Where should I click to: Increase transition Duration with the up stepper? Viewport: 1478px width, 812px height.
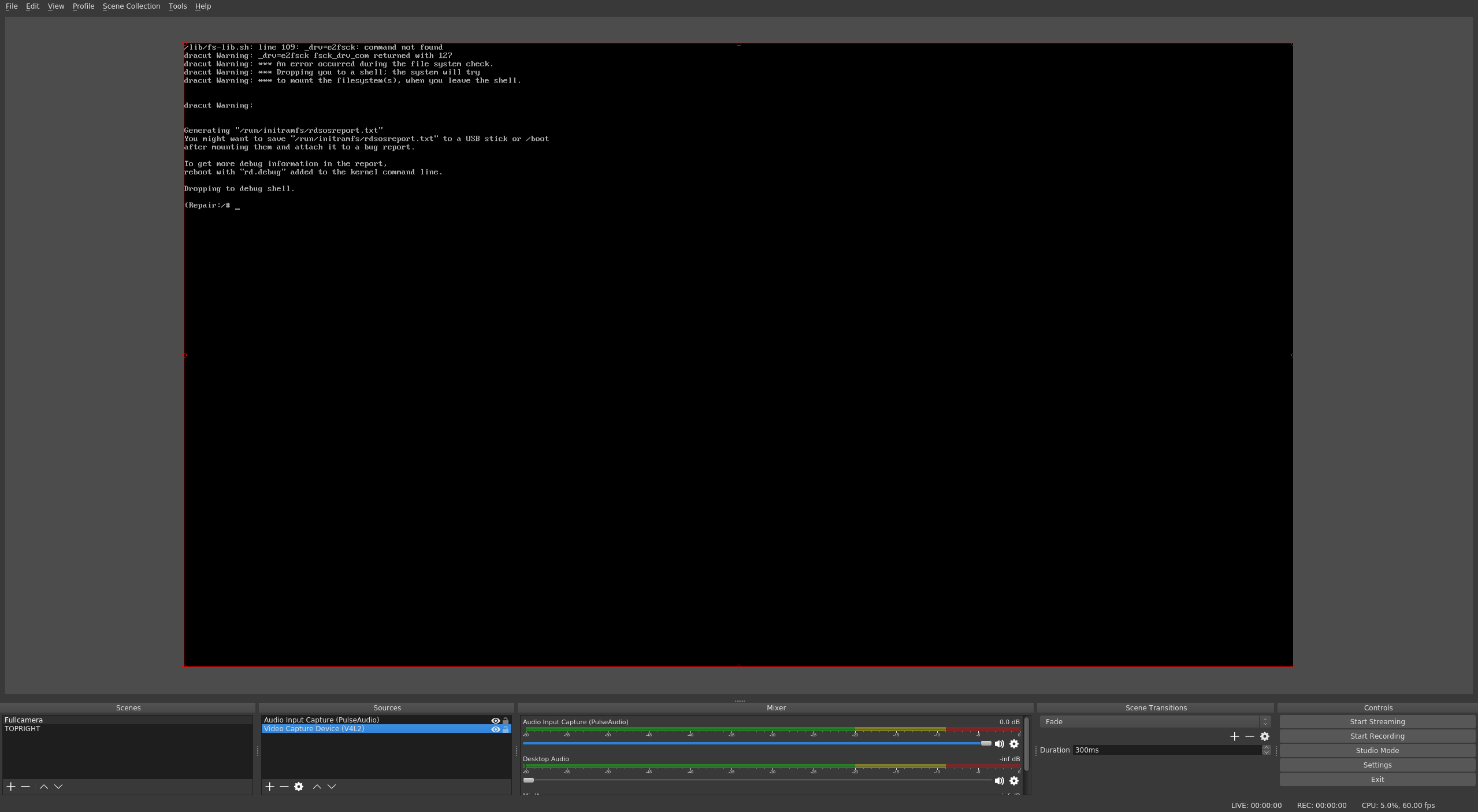click(x=1265, y=747)
